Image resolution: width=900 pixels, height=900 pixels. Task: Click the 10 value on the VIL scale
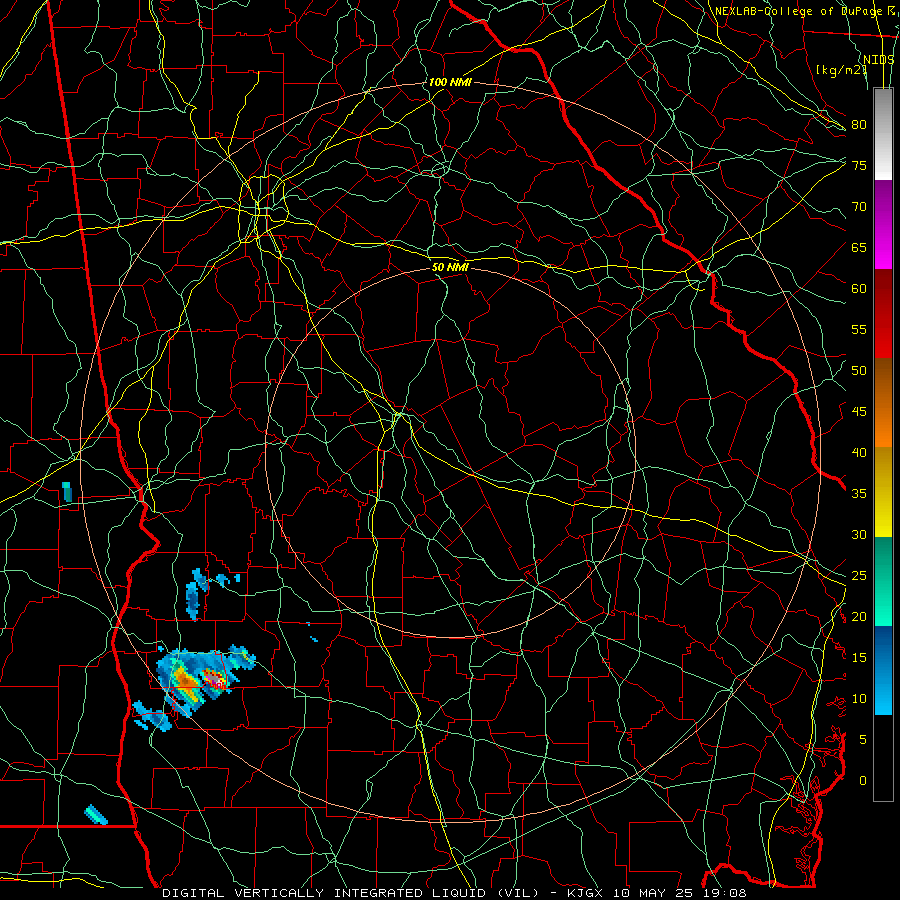[x=859, y=699]
